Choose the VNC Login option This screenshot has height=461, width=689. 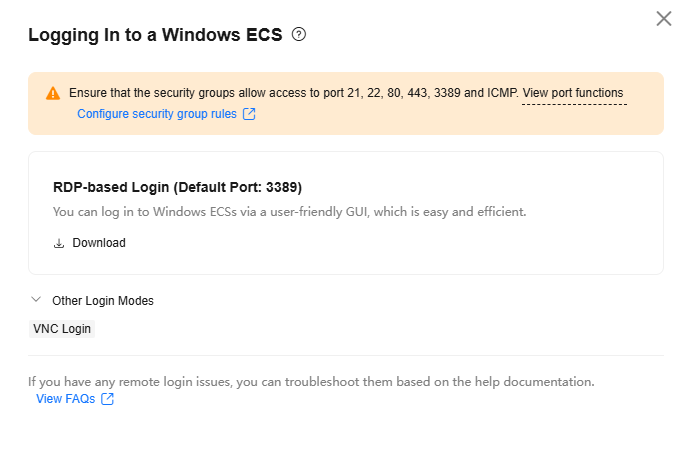[62, 329]
